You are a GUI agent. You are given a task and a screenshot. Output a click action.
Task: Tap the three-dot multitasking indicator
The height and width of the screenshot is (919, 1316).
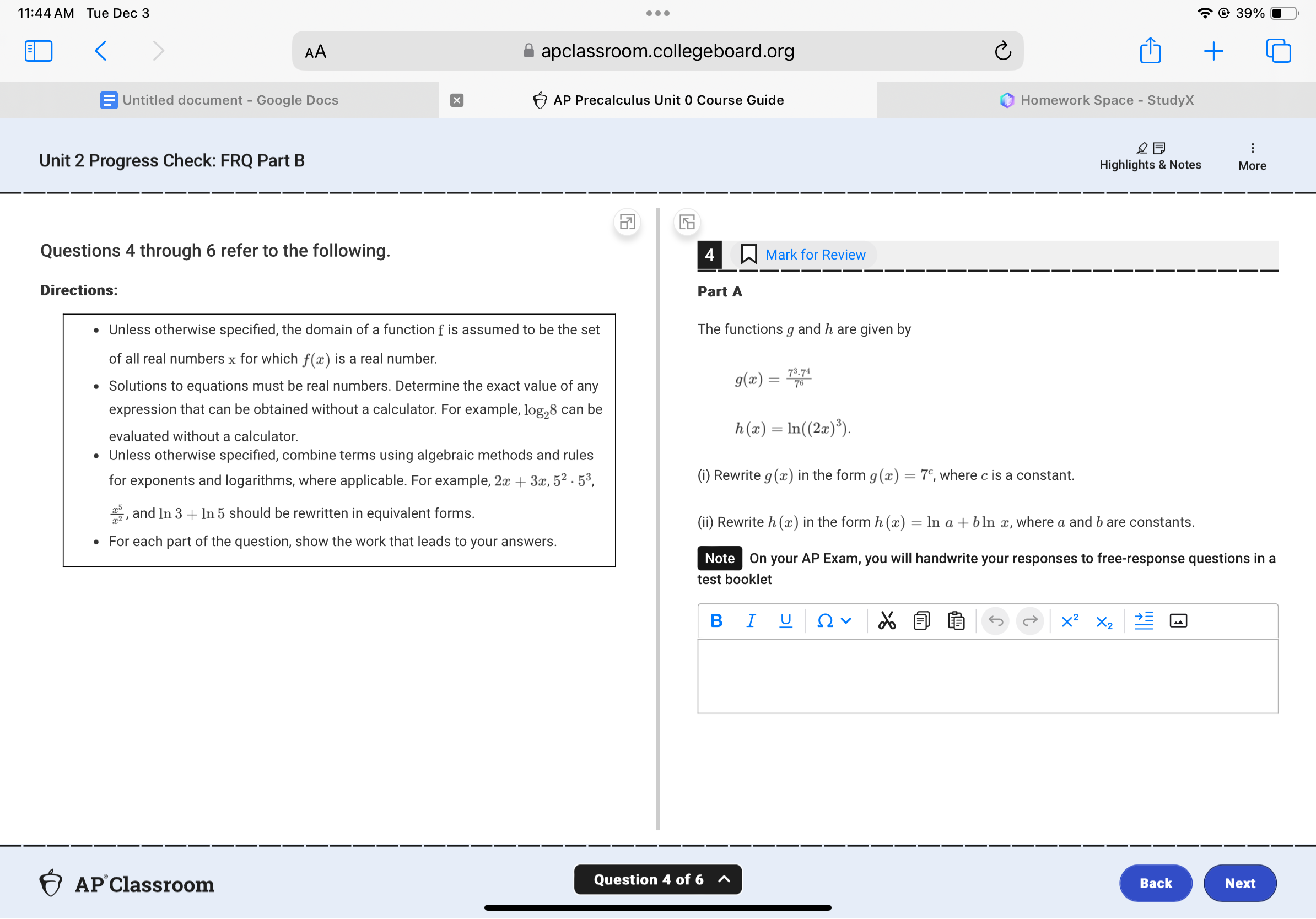pos(657,13)
